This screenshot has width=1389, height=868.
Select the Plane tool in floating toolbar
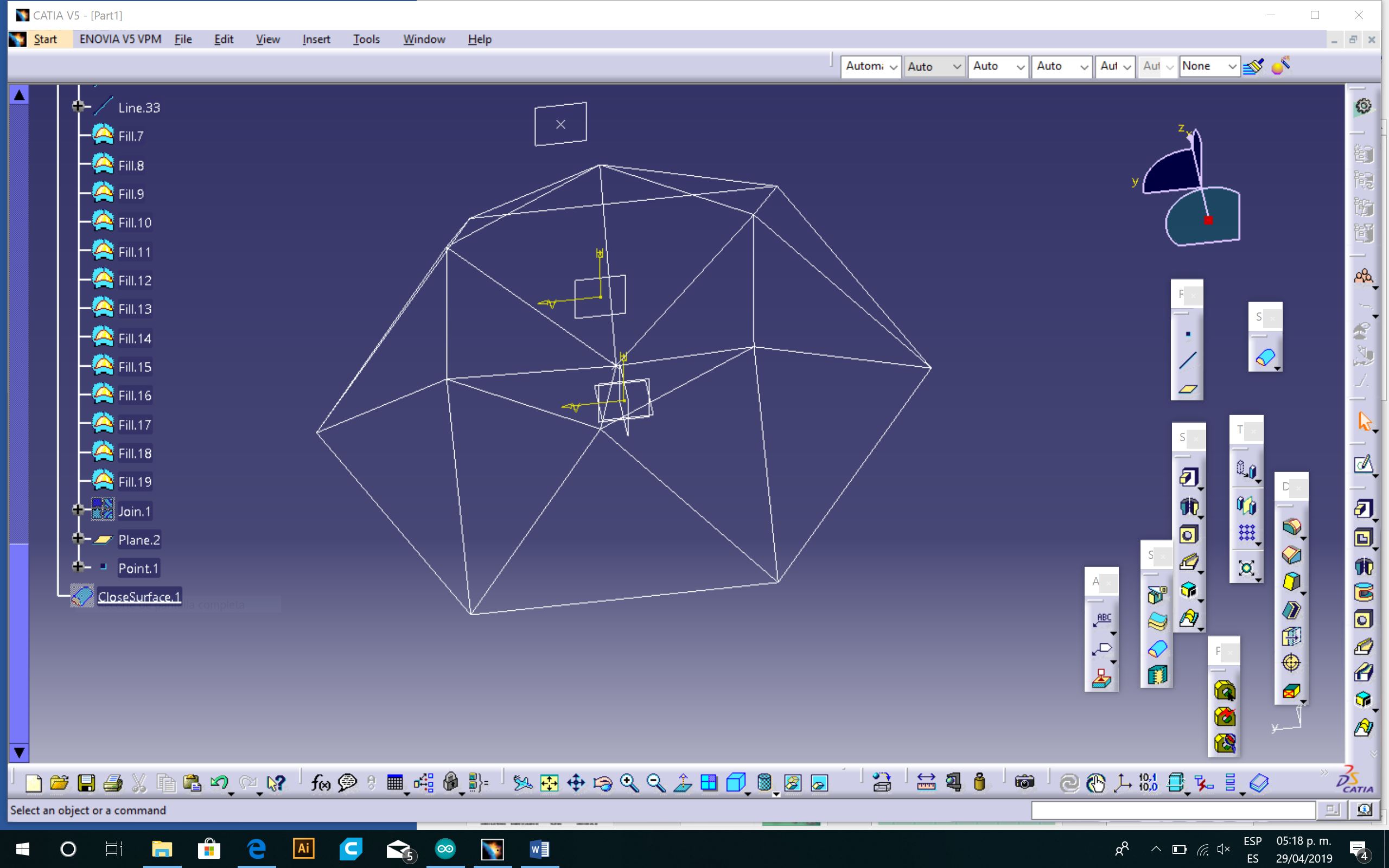pyautogui.click(x=1188, y=388)
